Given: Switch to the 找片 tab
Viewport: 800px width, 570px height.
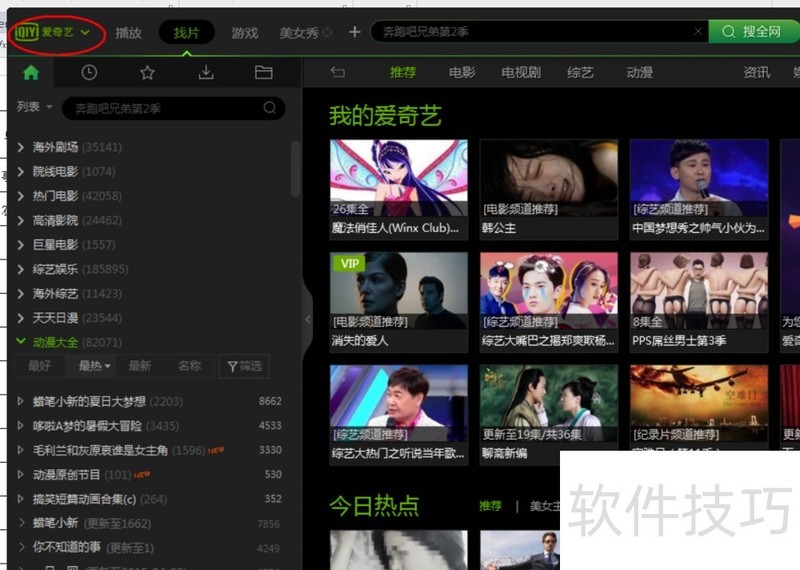Looking at the screenshot, I should point(186,33).
